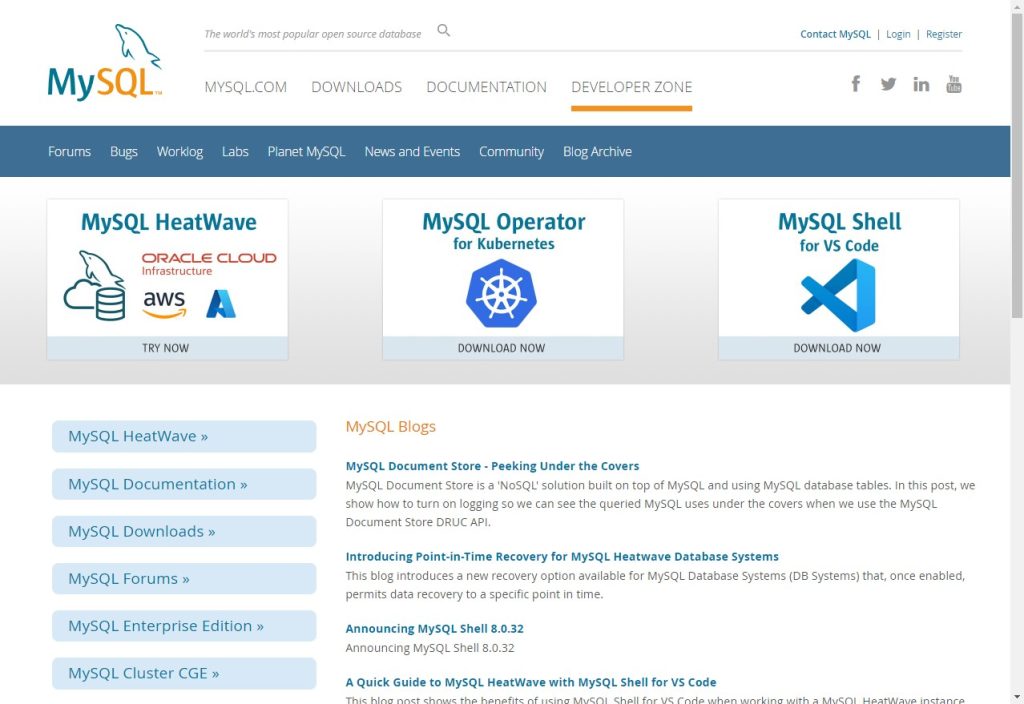The image size is (1024, 704).
Task: Click DOWNLOAD NOW under MySQL Operator
Action: click(502, 348)
